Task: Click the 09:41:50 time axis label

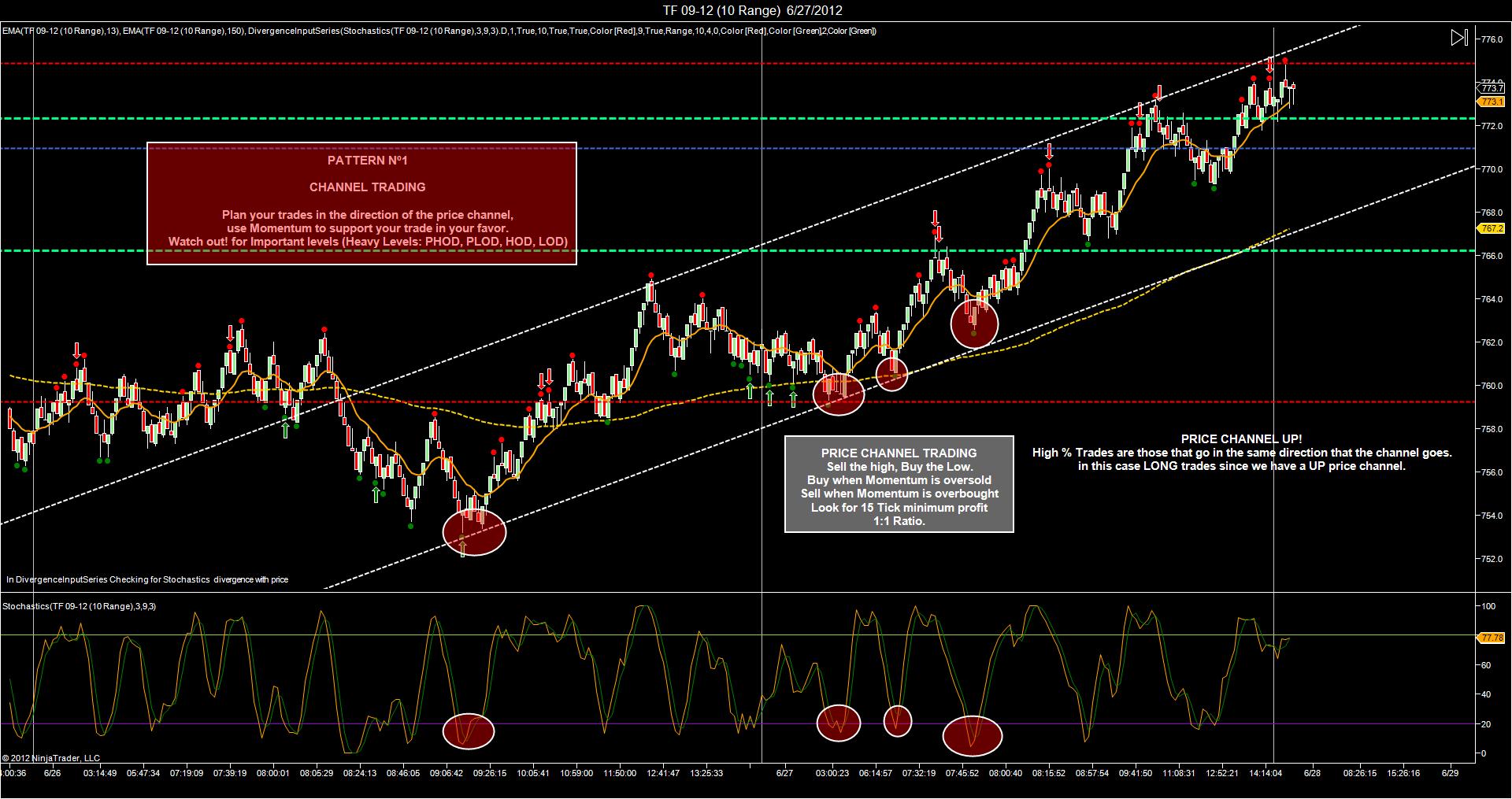Action: point(1136,773)
